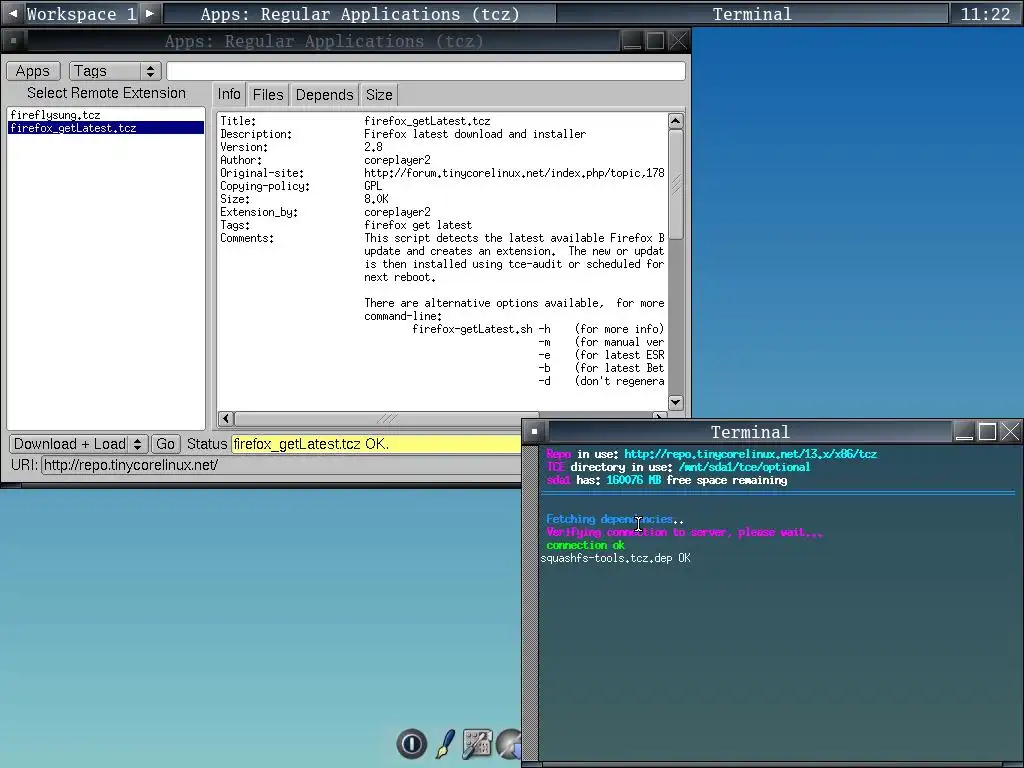This screenshot has width=1024, height=768.
Task: Select firefox_getLatest.tcz in extension list
Action: [106, 128]
